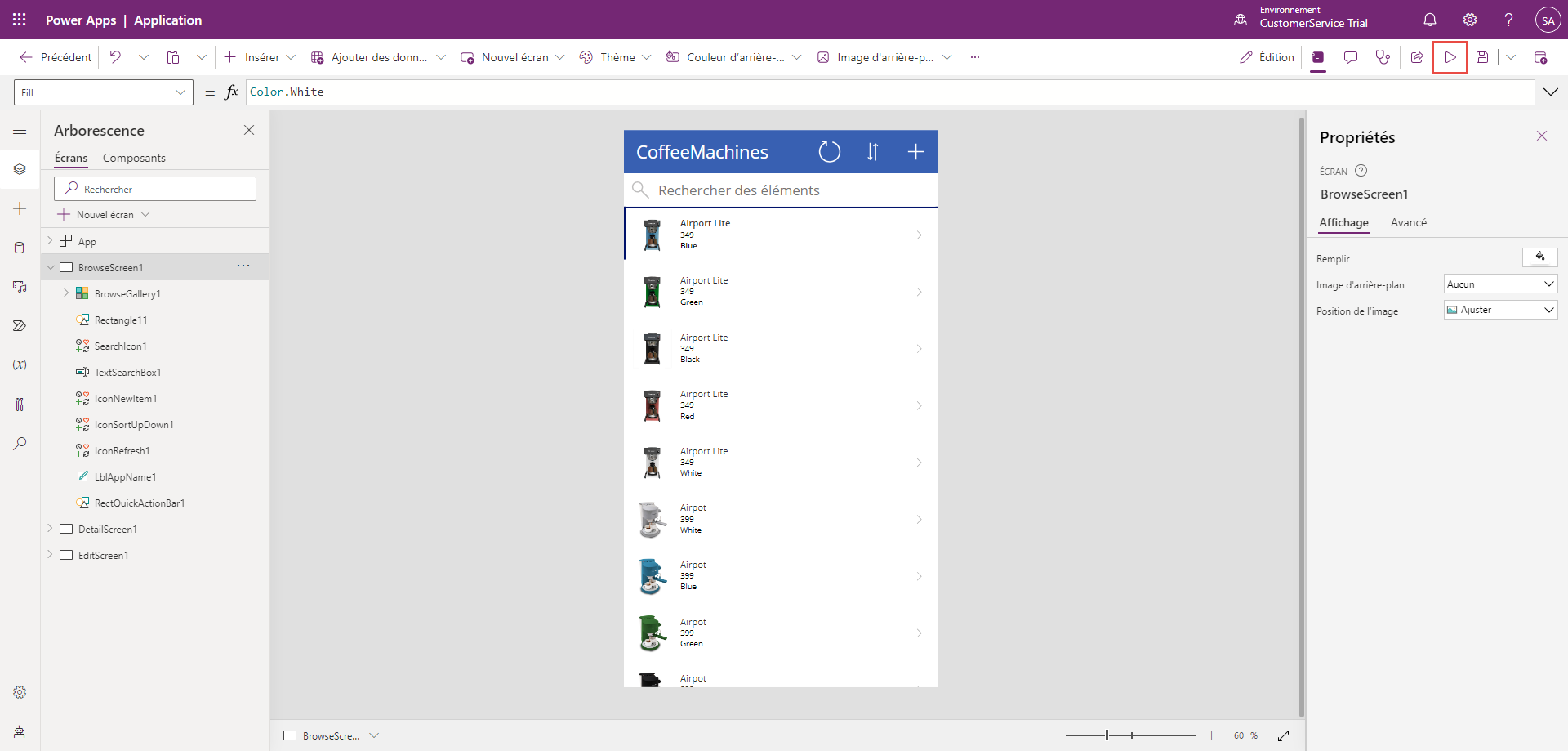Preview the app with the play icon
Screen dimensions: 1568x751
click(1450, 57)
